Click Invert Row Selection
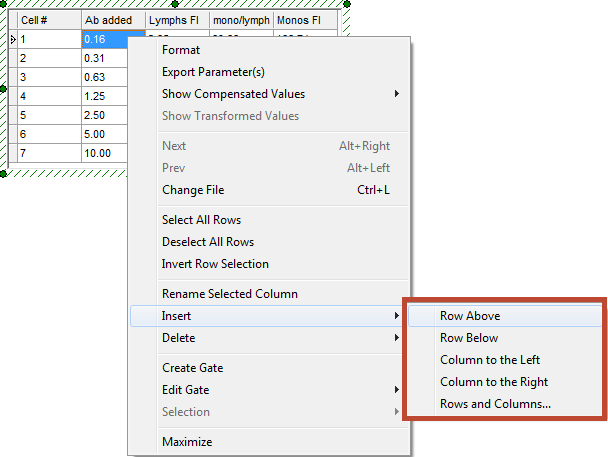 [215, 264]
